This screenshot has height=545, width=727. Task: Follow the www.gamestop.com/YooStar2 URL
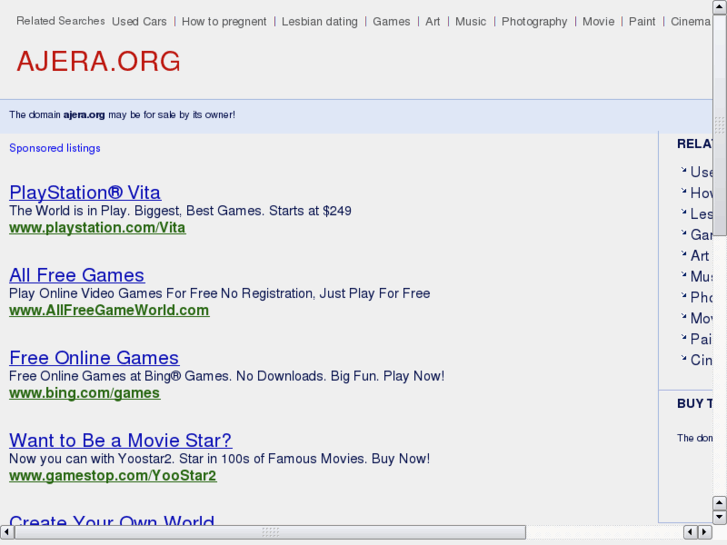[113, 475]
